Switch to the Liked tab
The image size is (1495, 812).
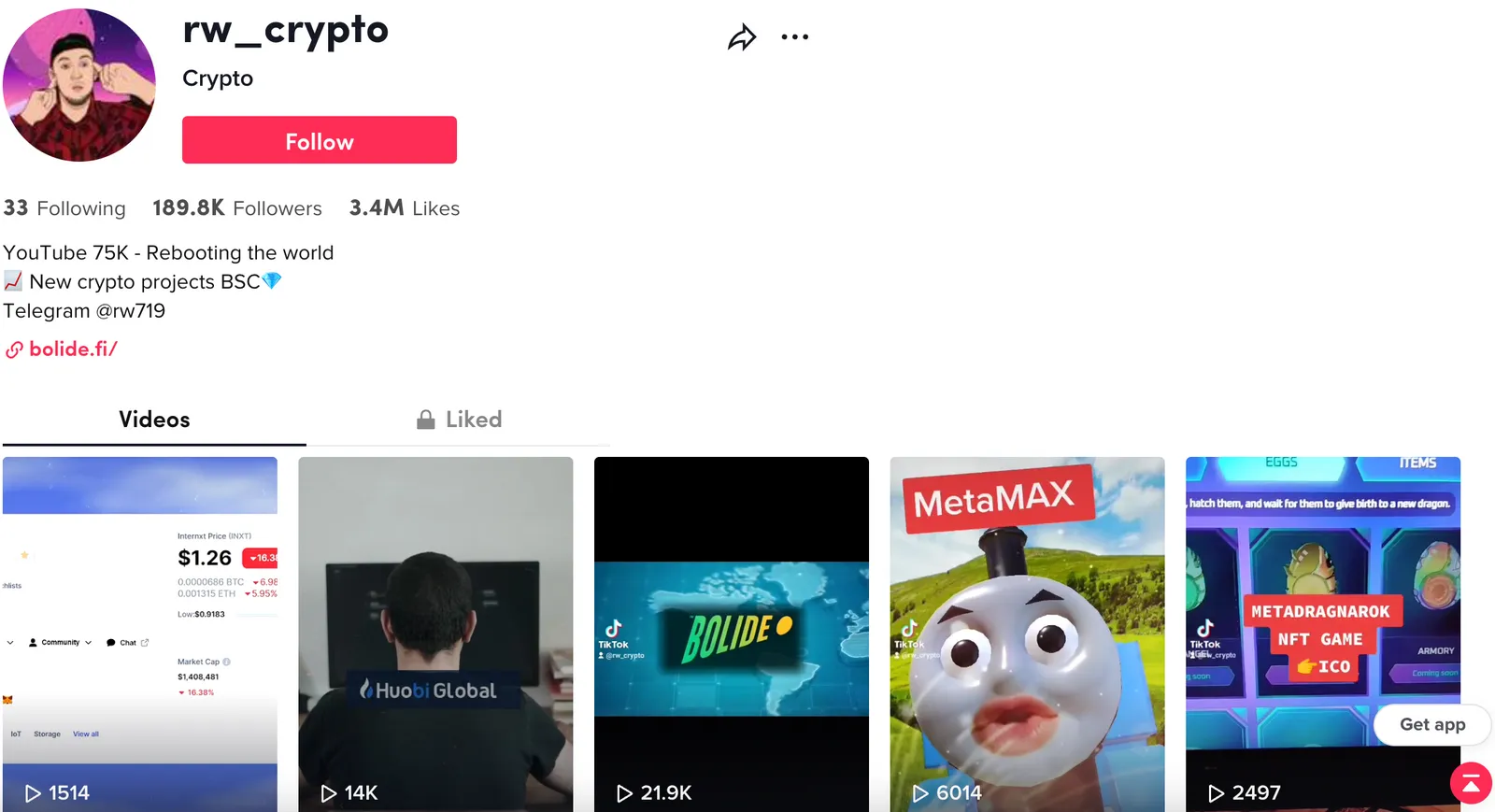tap(459, 420)
